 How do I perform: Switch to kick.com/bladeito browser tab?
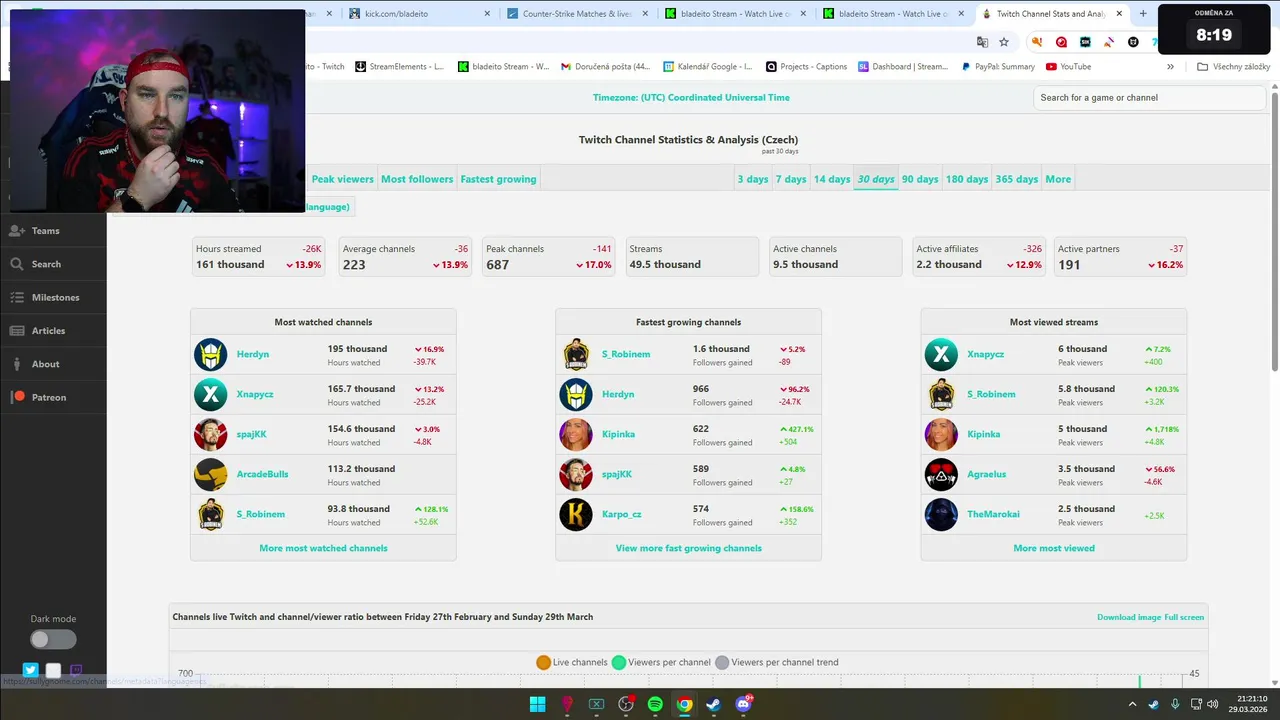[420, 14]
